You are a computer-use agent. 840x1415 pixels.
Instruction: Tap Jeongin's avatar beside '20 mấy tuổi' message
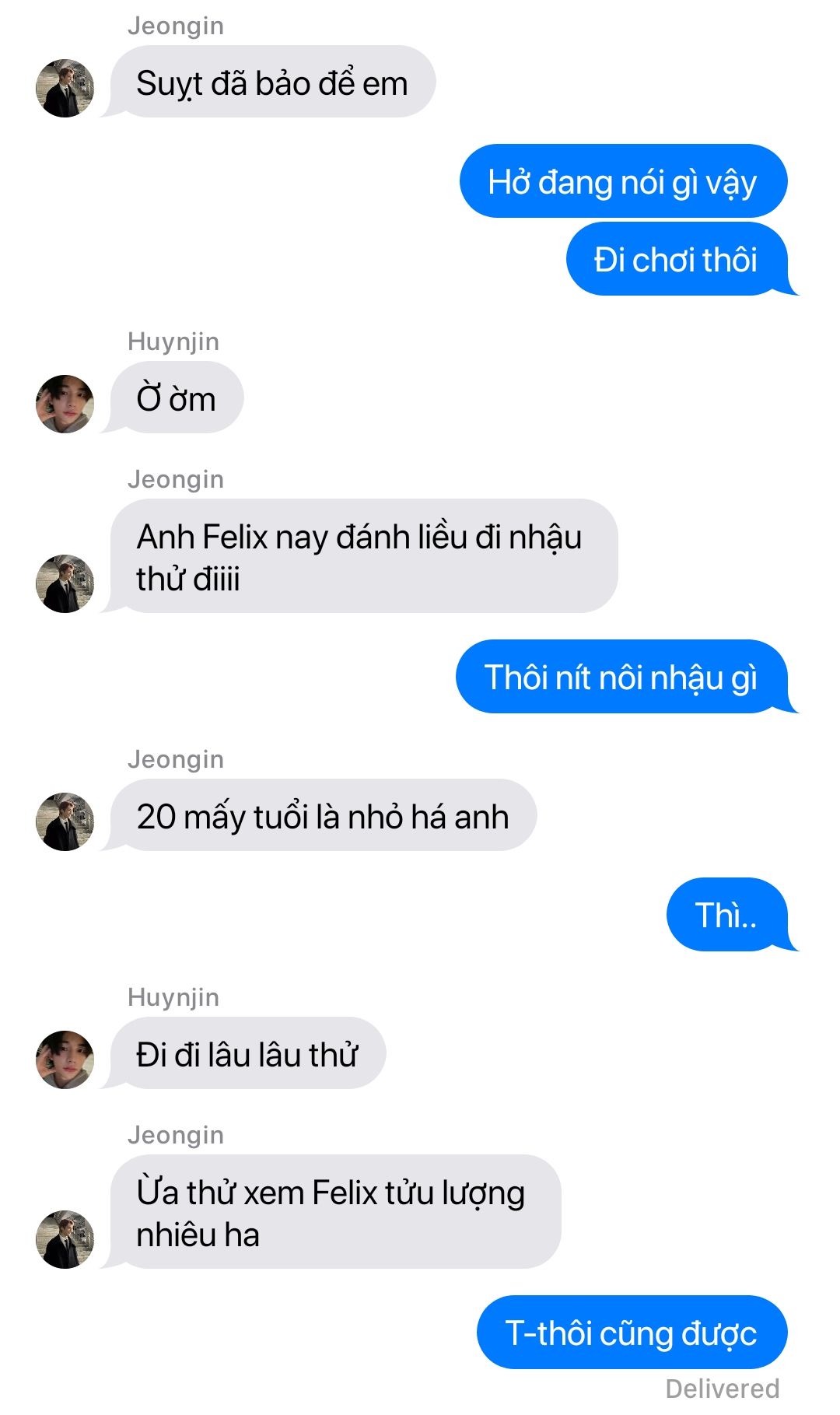tap(65, 821)
